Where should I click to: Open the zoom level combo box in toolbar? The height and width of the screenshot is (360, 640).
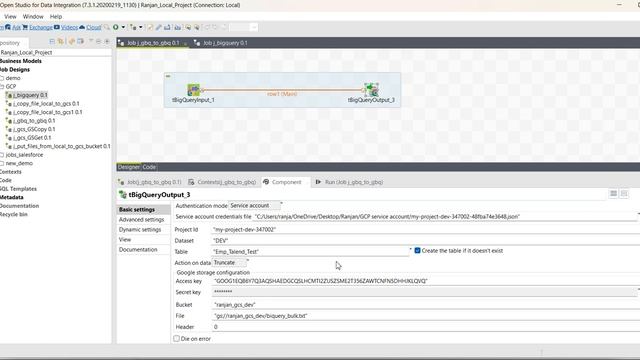point(243,27)
